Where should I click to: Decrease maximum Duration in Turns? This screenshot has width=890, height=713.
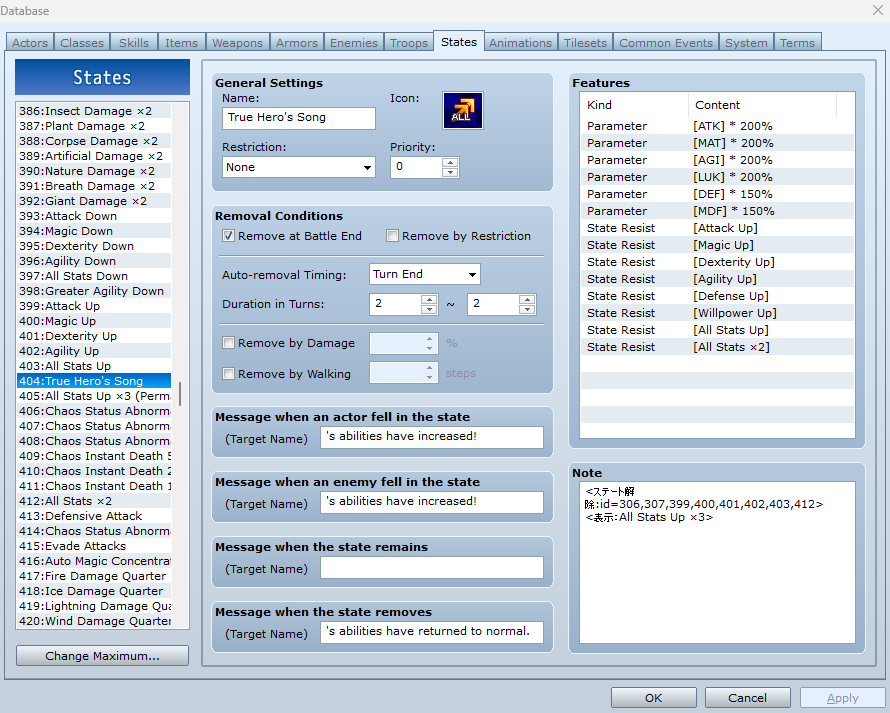point(527,309)
